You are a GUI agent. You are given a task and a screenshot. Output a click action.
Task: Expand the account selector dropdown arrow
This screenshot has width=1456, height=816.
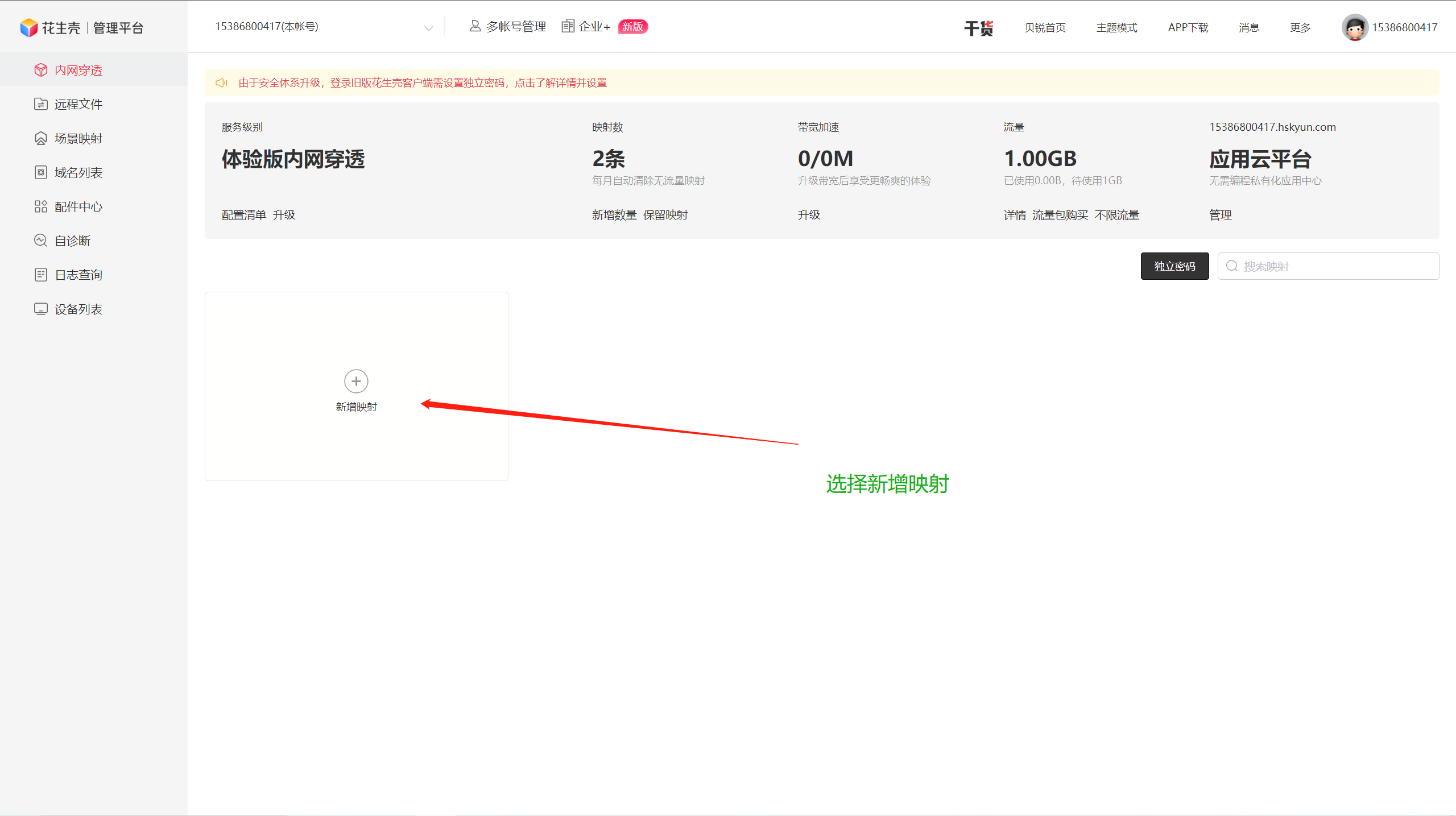click(x=429, y=28)
